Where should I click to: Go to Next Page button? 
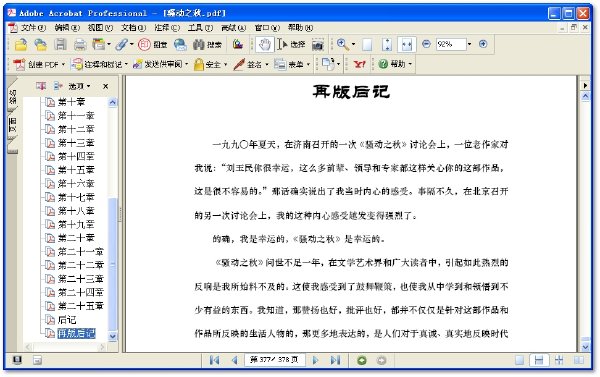tap(315, 360)
